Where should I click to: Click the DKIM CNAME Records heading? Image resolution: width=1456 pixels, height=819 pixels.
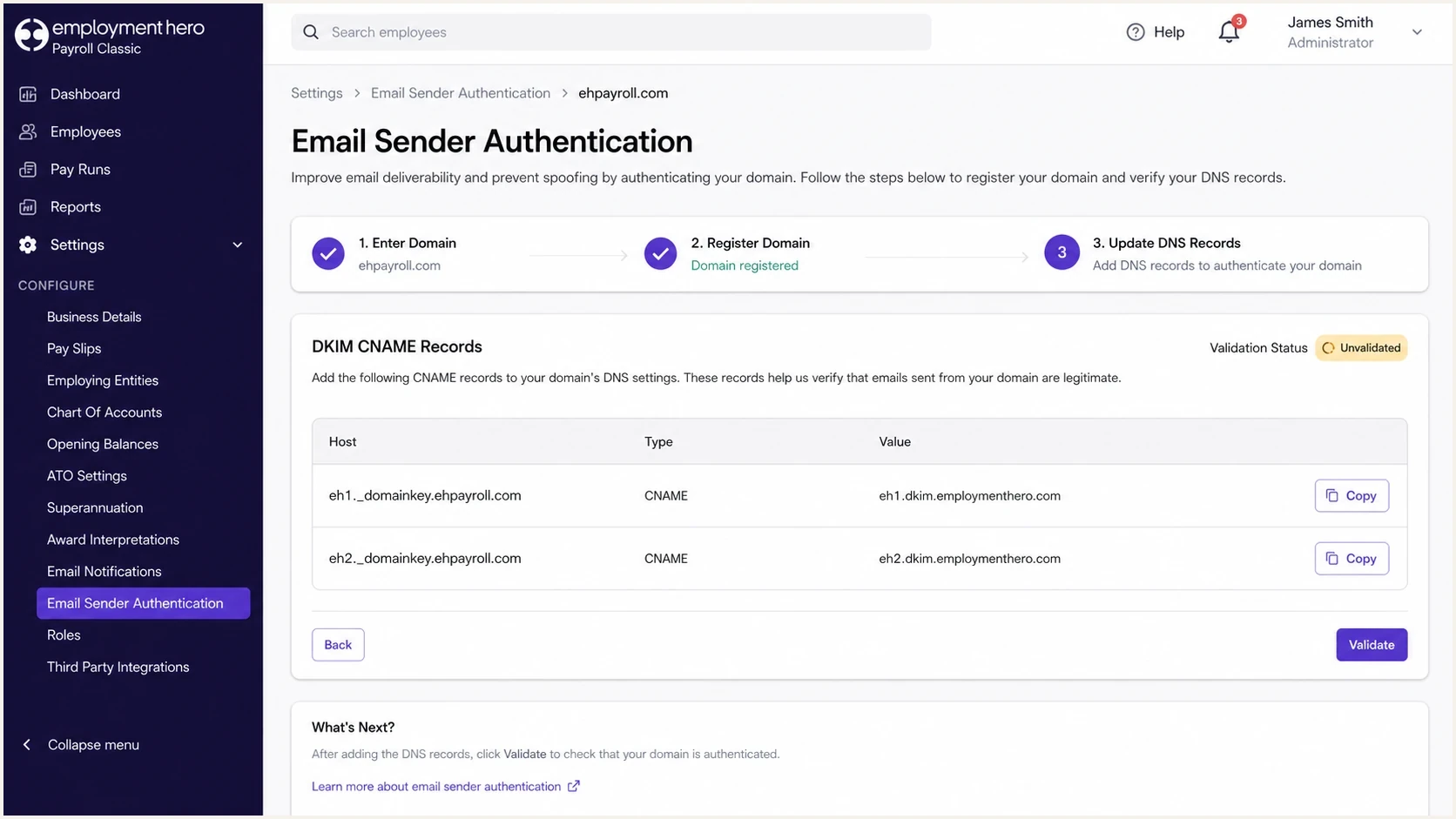397,346
